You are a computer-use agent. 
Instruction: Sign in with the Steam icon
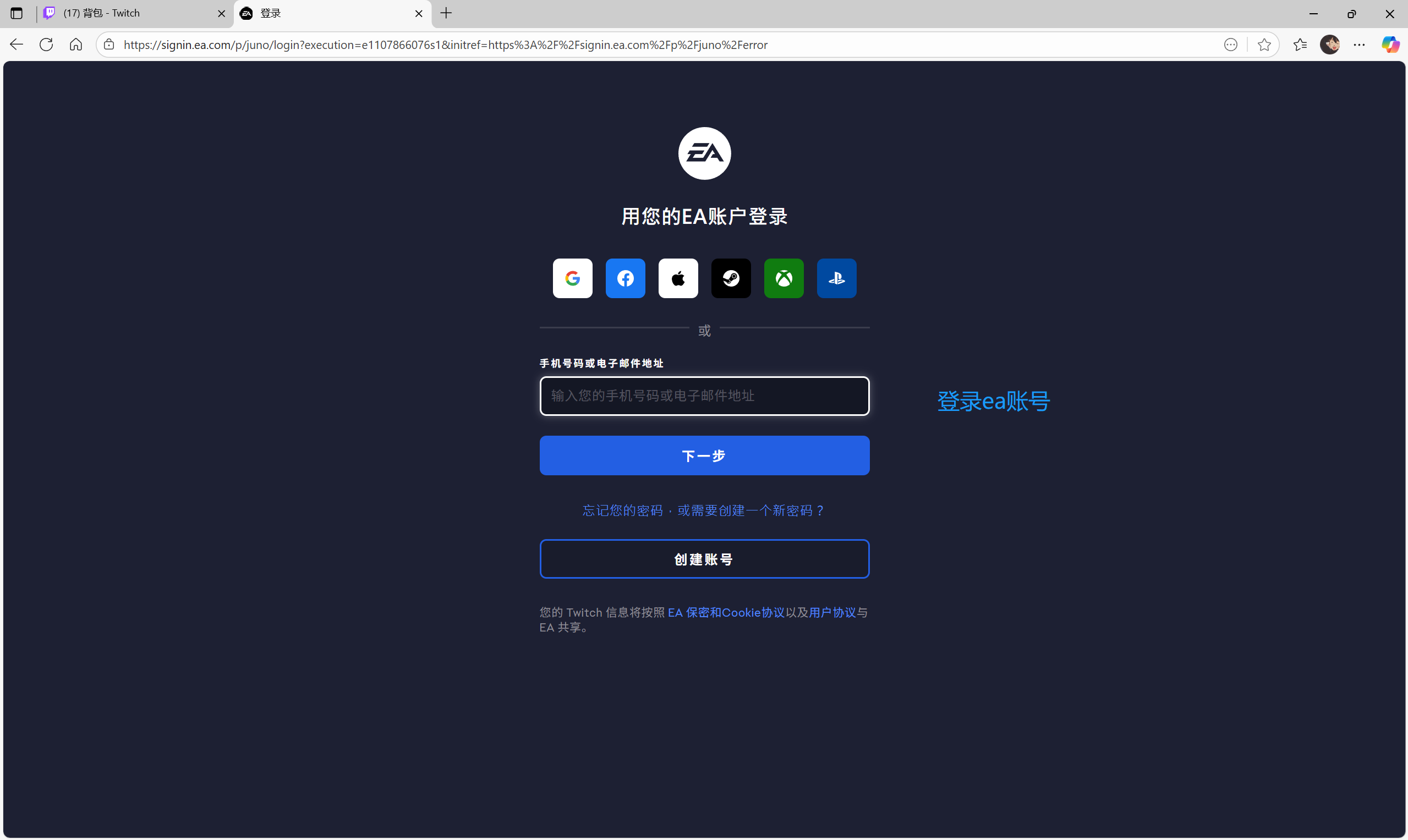(731, 278)
